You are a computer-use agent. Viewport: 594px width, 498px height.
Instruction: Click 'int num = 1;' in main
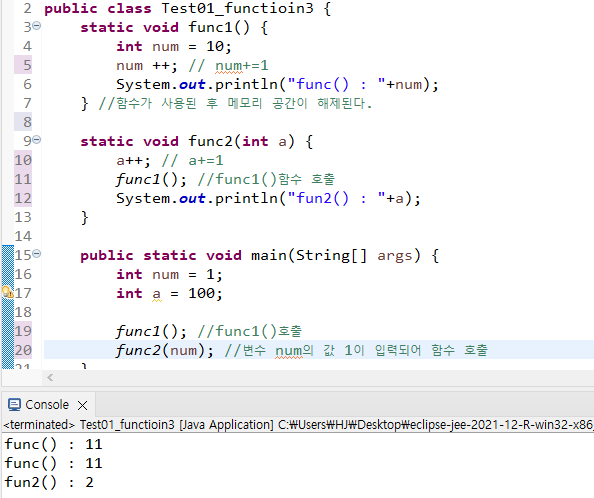coord(169,274)
